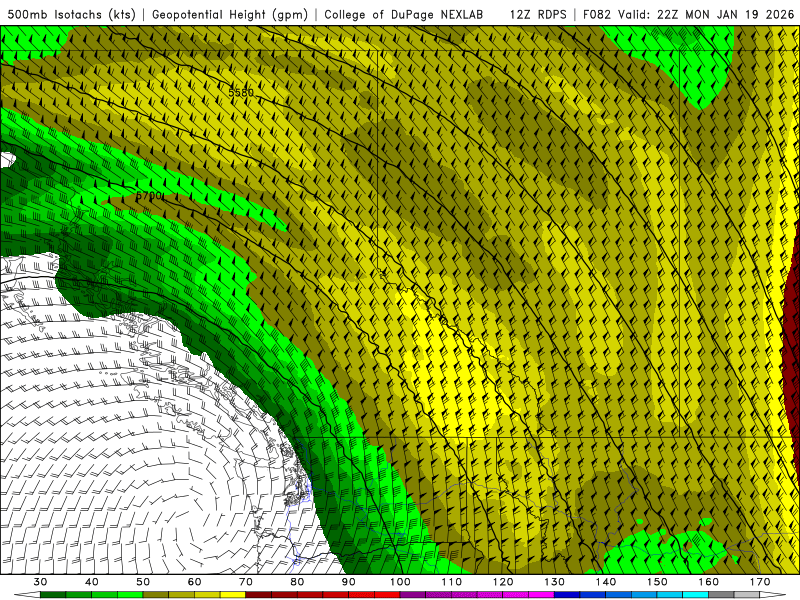Click the 60 label on the color scale
Viewport: 800px width, 600px height.
pyautogui.click(x=194, y=582)
